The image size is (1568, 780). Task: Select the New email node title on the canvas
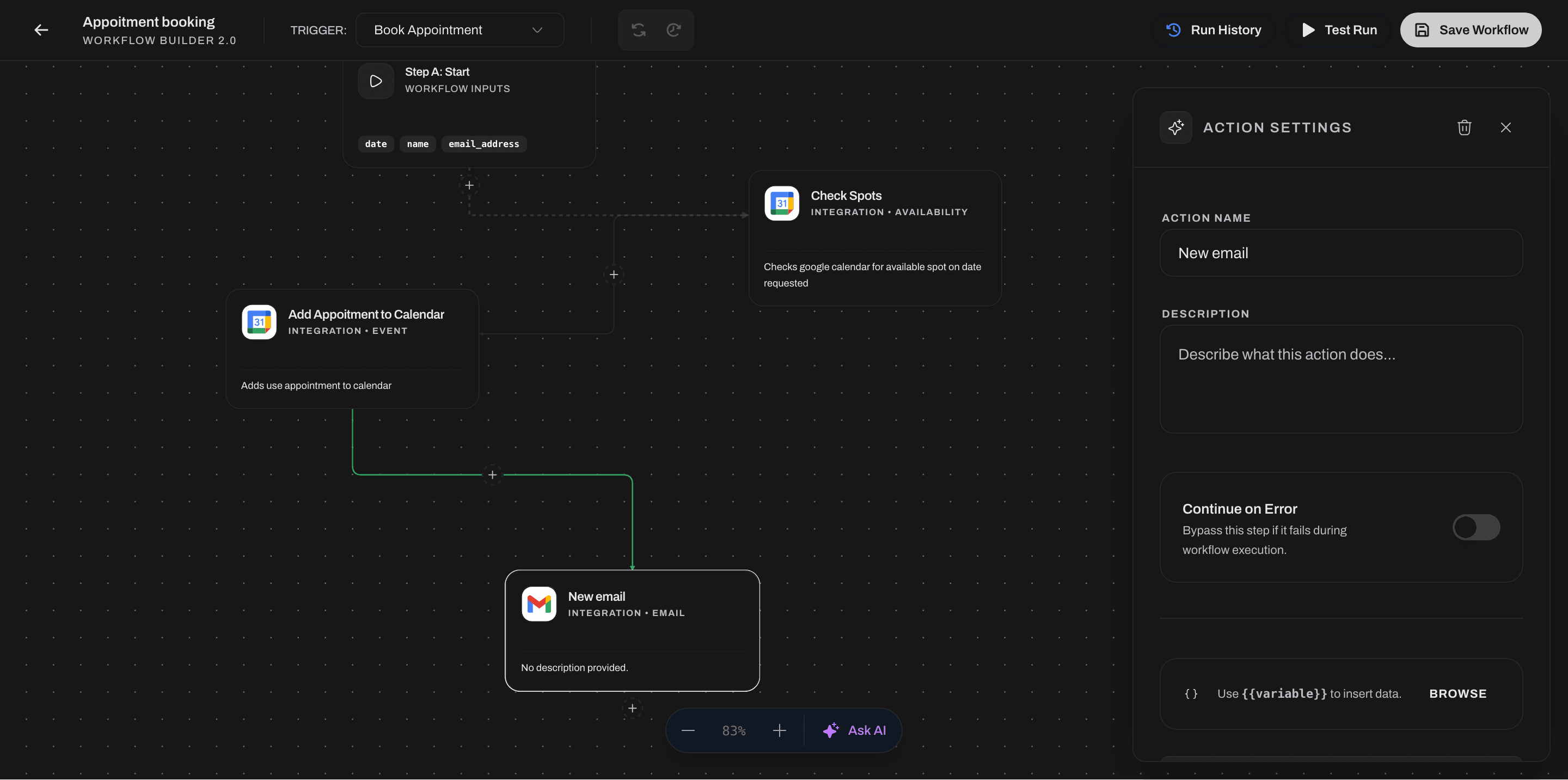pos(597,597)
